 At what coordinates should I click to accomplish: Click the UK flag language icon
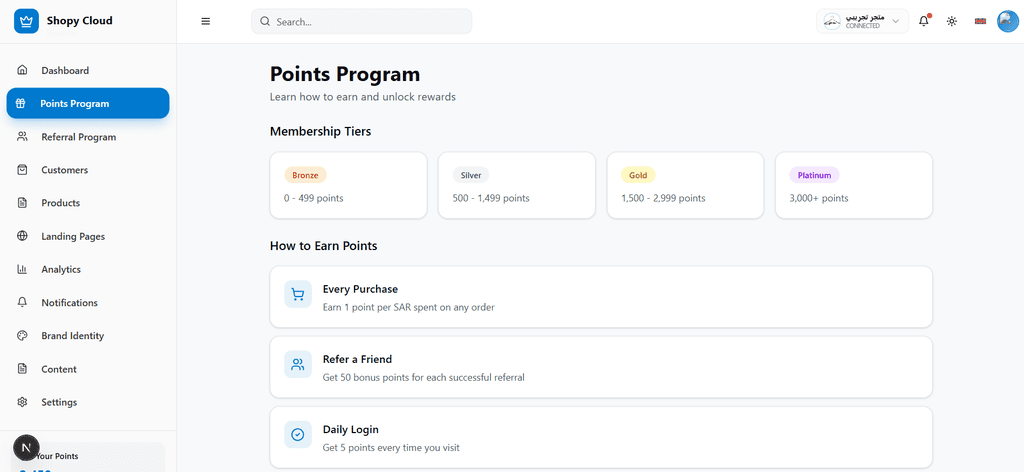(x=980, y=21)
